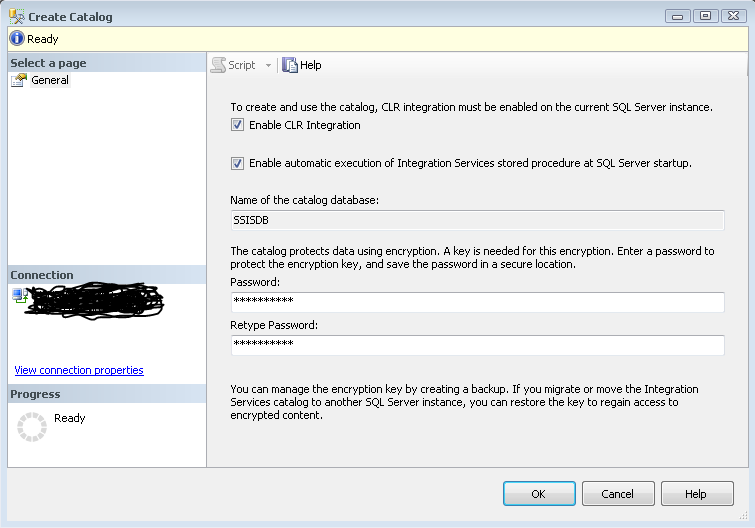Focus the Password field
755x528 pixels.
coord(478,302)
